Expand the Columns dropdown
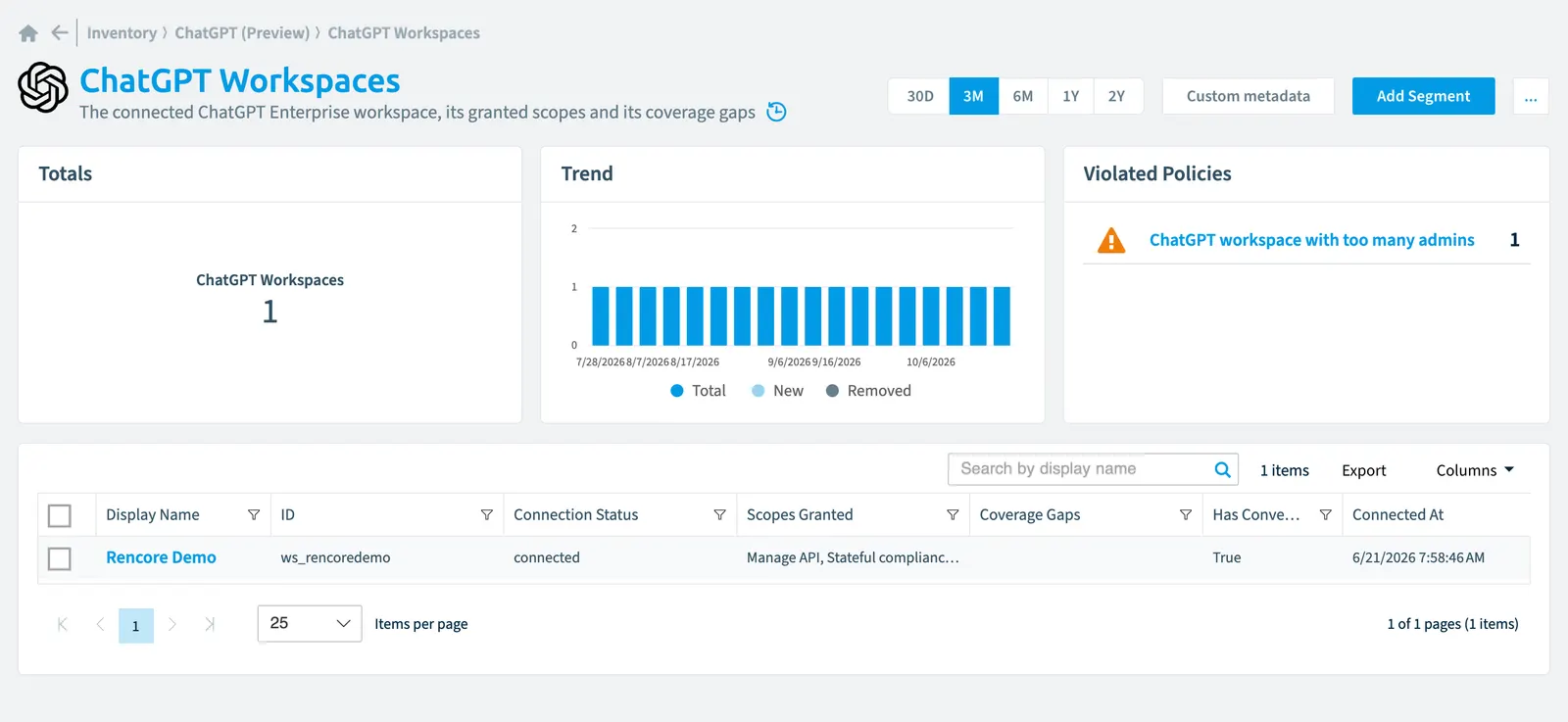Viewport: 1568px width, 722px height. (x=1475, y=470)
